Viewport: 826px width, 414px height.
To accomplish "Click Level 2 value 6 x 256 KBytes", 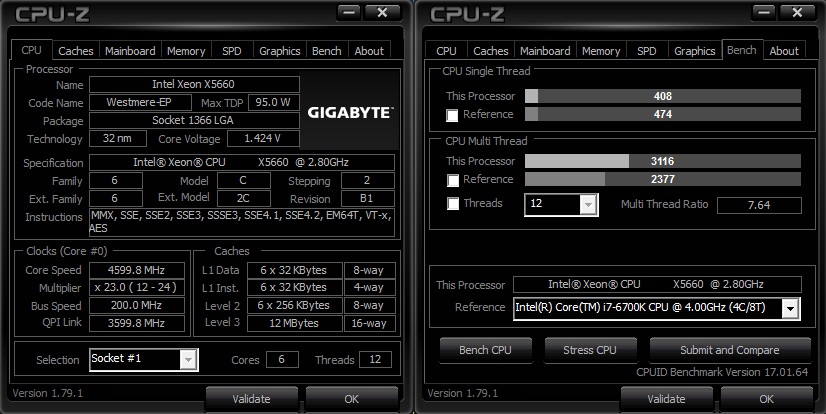I will tap(294, 305).
